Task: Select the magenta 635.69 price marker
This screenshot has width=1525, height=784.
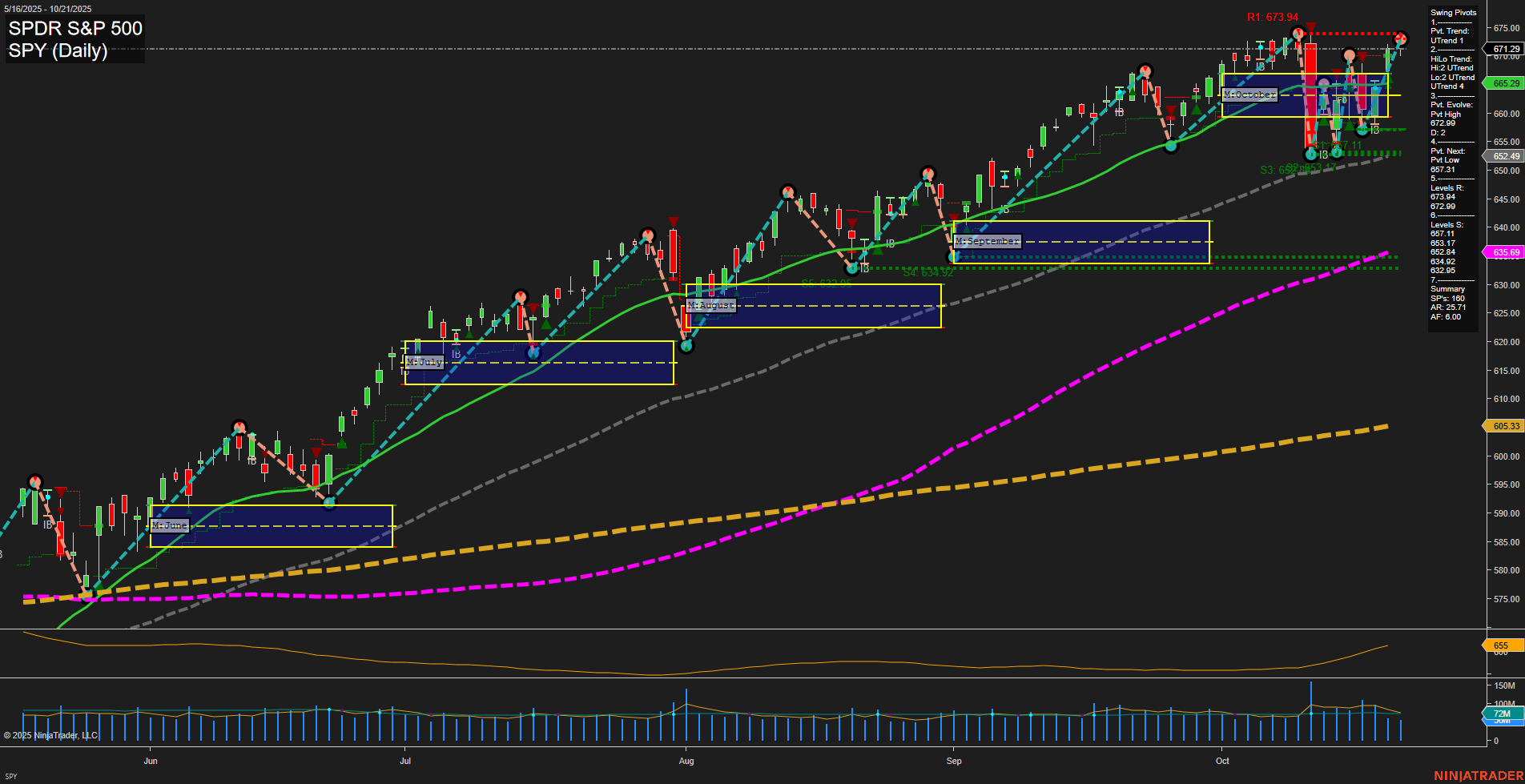Action: point(1506,252)
